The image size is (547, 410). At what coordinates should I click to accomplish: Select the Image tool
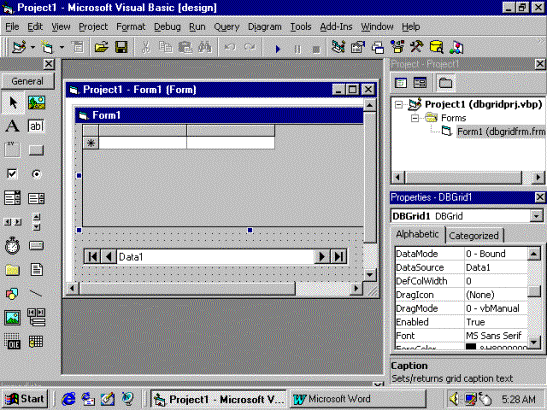tap(13, 318)
